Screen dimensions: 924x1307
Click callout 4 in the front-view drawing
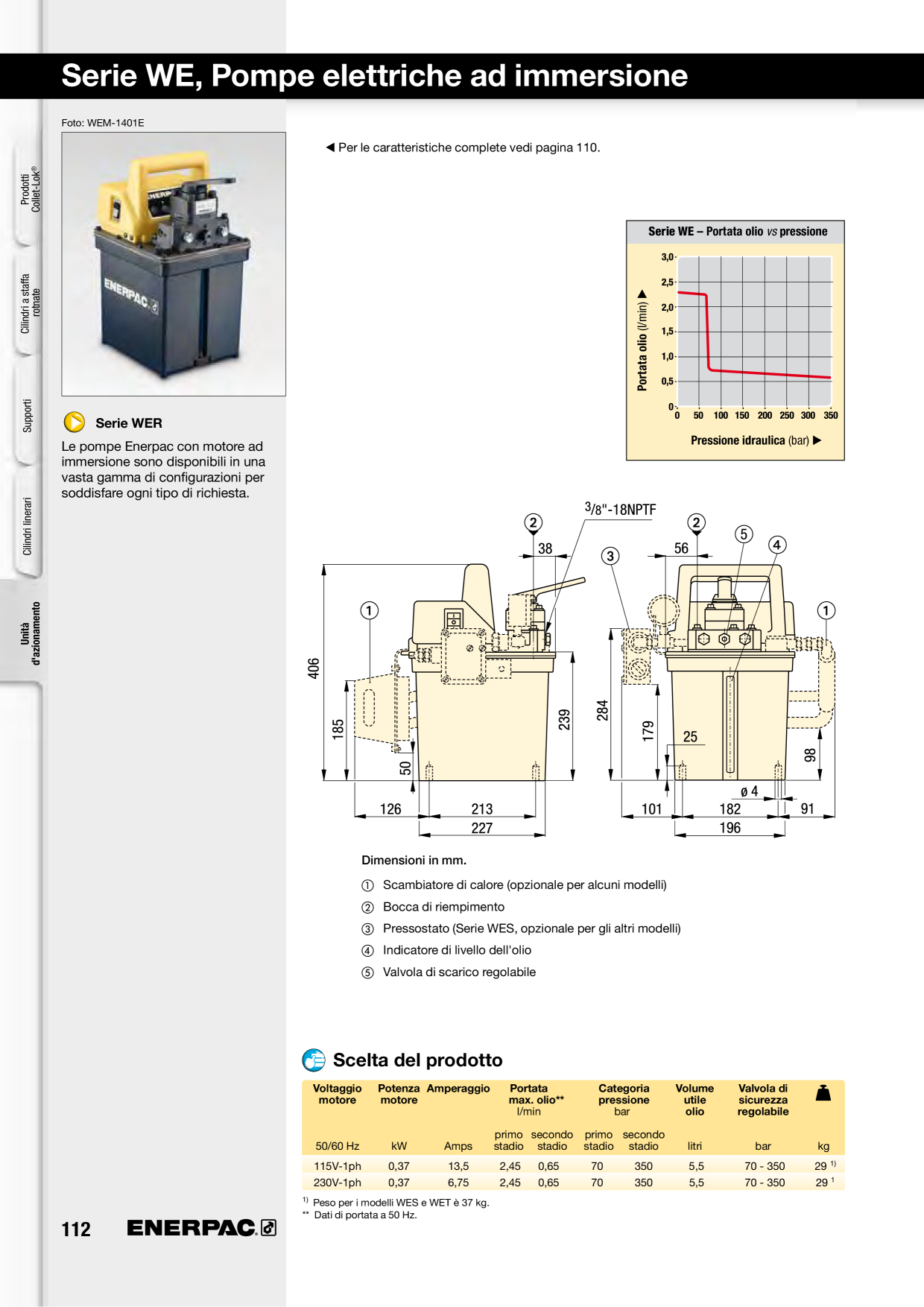click(776, 545)
